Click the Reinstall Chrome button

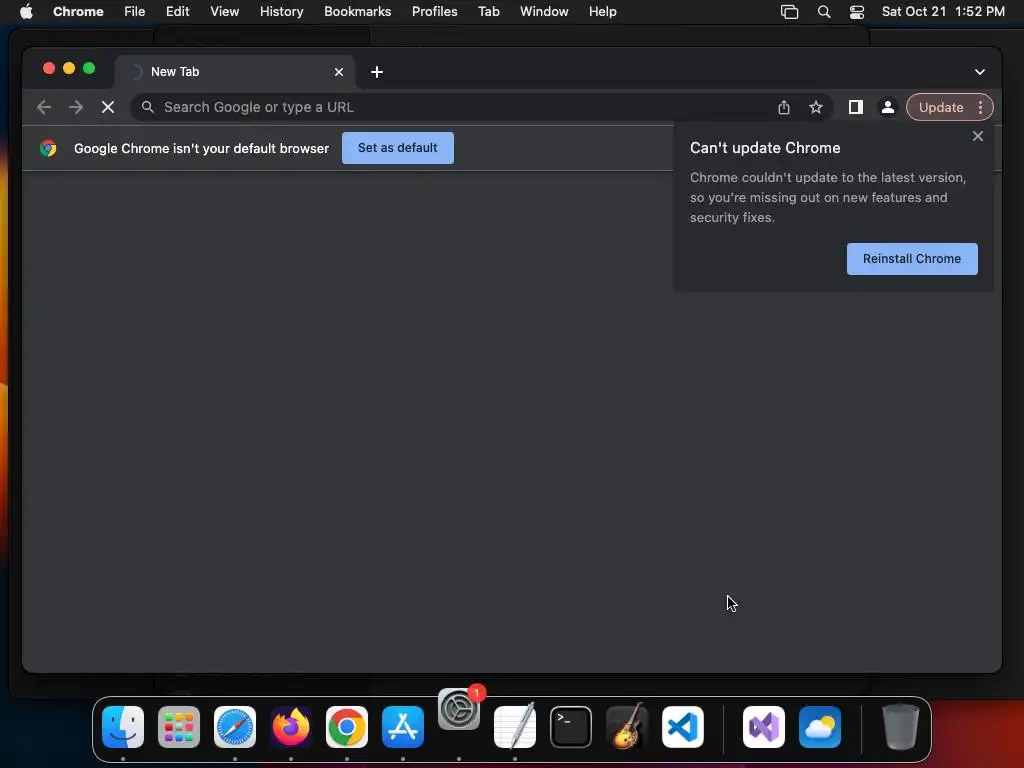coord(912,259)
